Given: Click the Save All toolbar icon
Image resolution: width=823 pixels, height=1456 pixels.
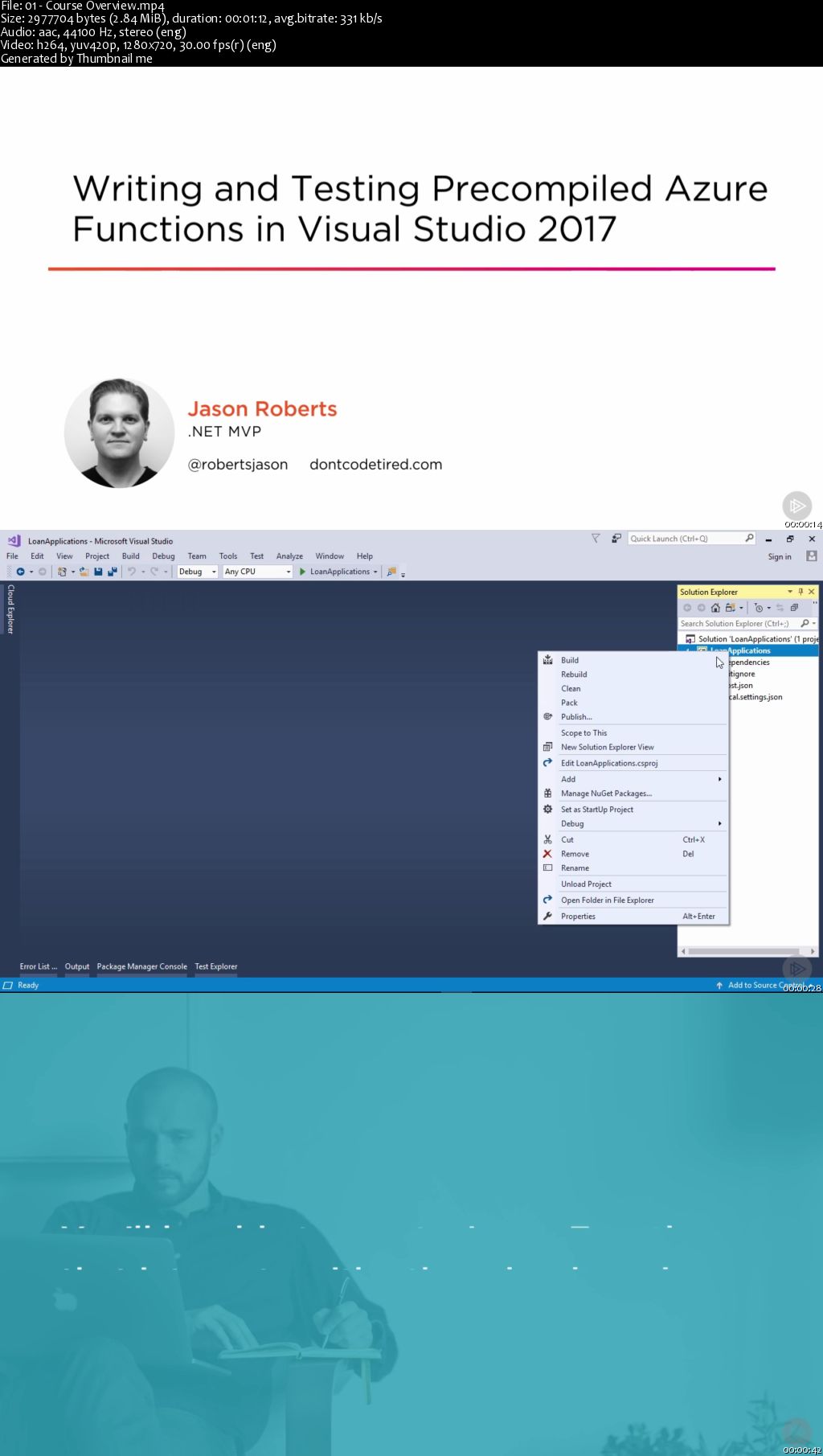Looking at the screenshot, I should [x=112, y=572].
